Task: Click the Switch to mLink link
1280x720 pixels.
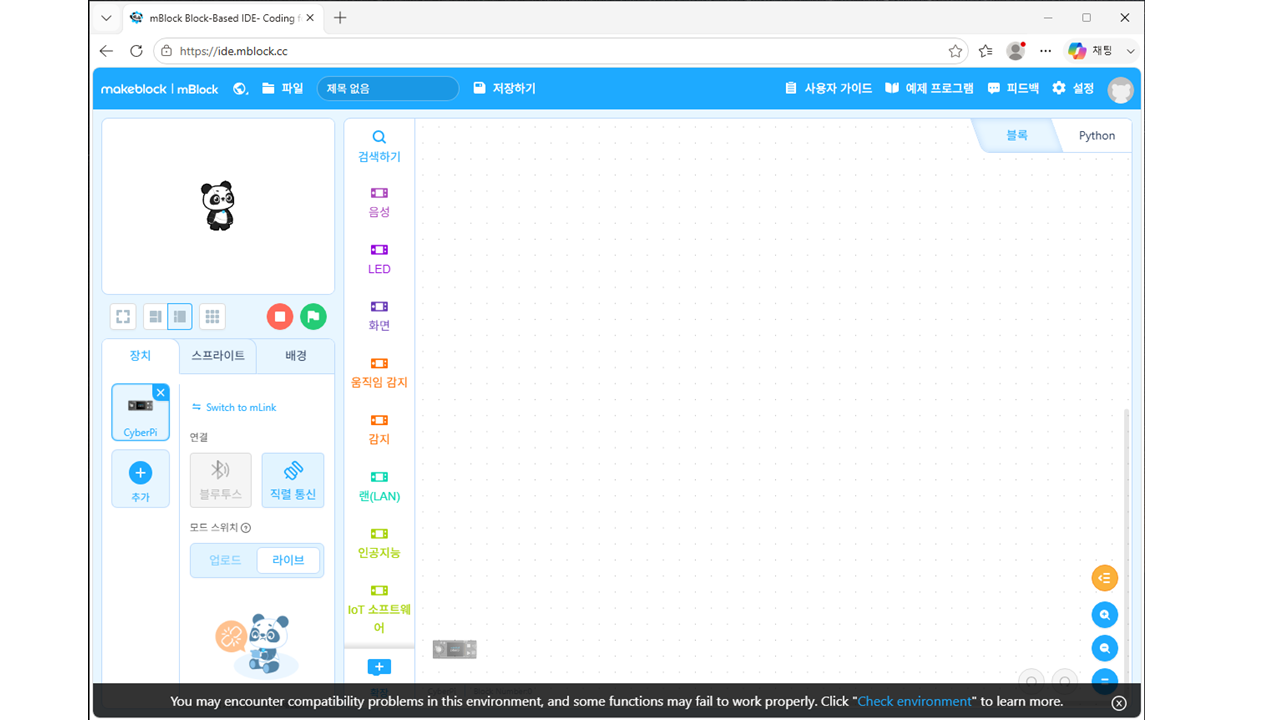Action: click(x=234, y=407)
